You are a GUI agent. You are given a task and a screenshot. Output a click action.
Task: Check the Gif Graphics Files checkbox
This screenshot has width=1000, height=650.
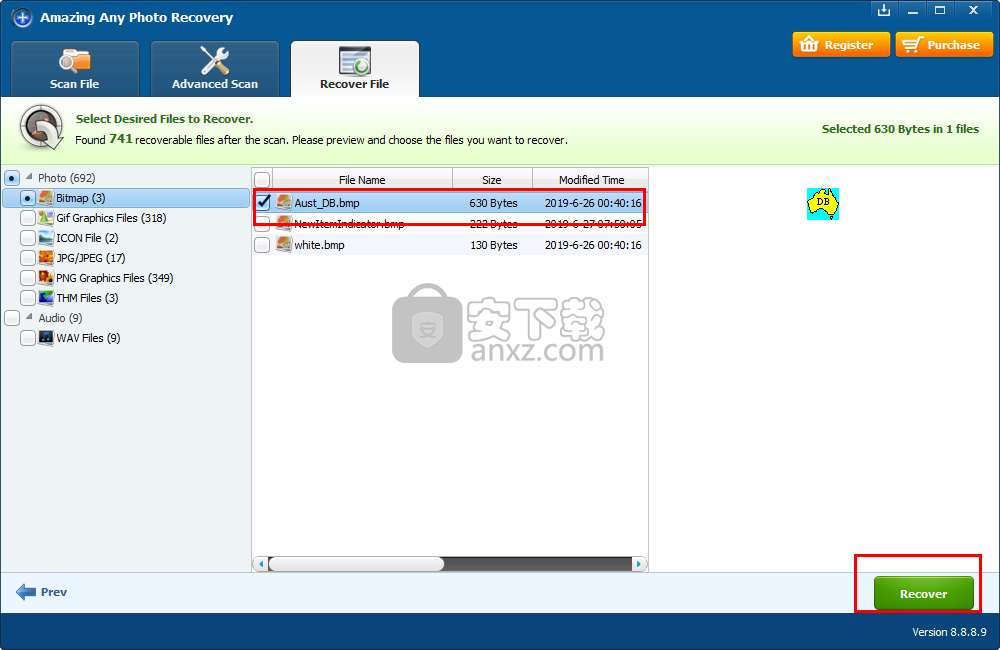[27, 218]
